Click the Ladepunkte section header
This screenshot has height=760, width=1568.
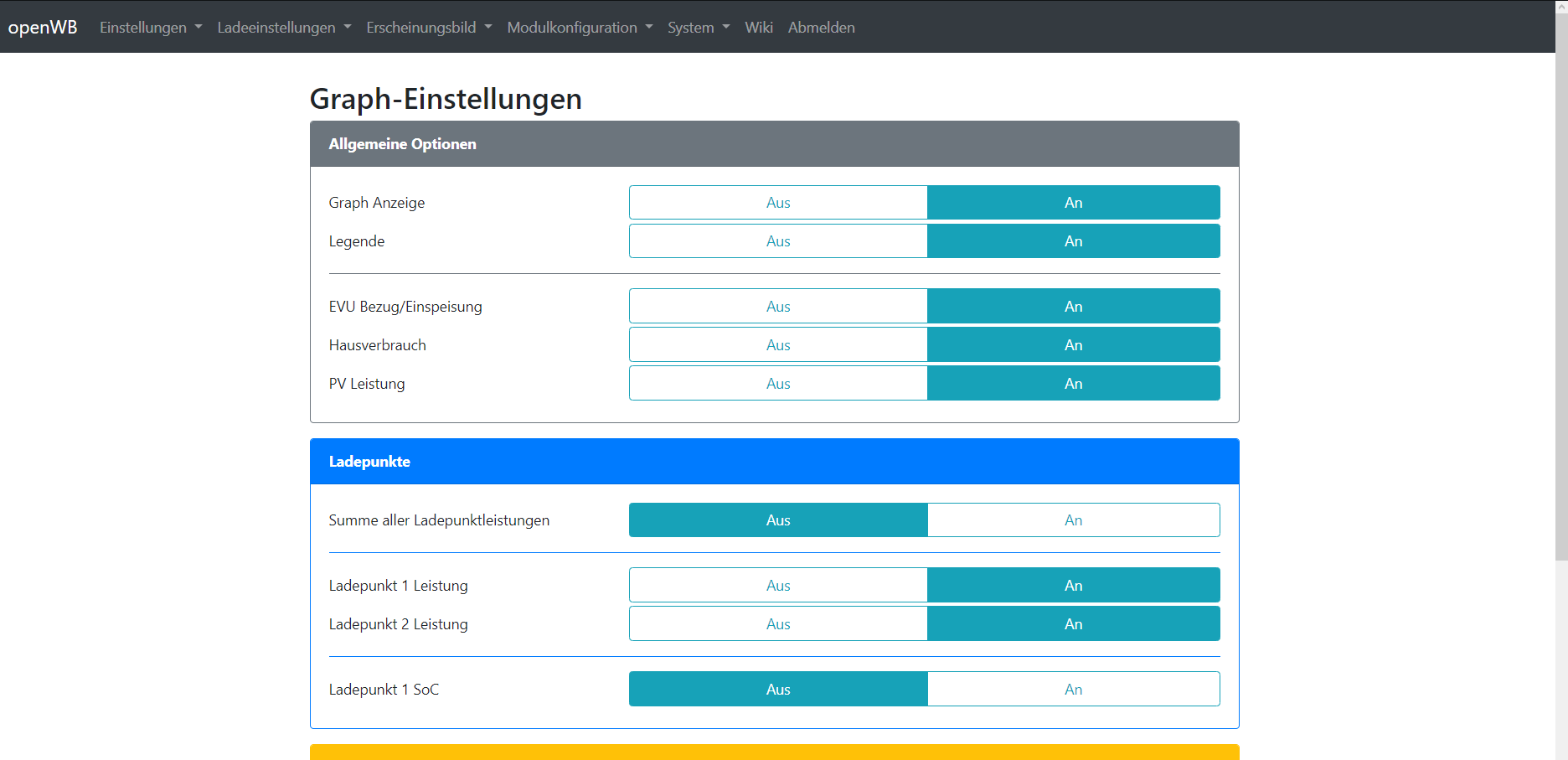pos(774,462)
